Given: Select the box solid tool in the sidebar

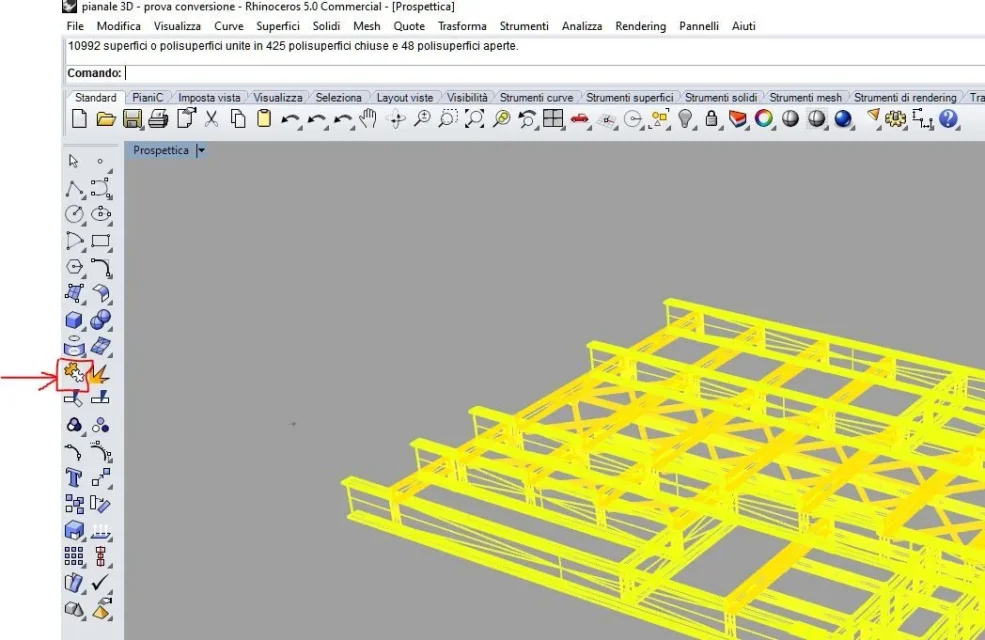Looking at the screenshot, I should 73,320.
